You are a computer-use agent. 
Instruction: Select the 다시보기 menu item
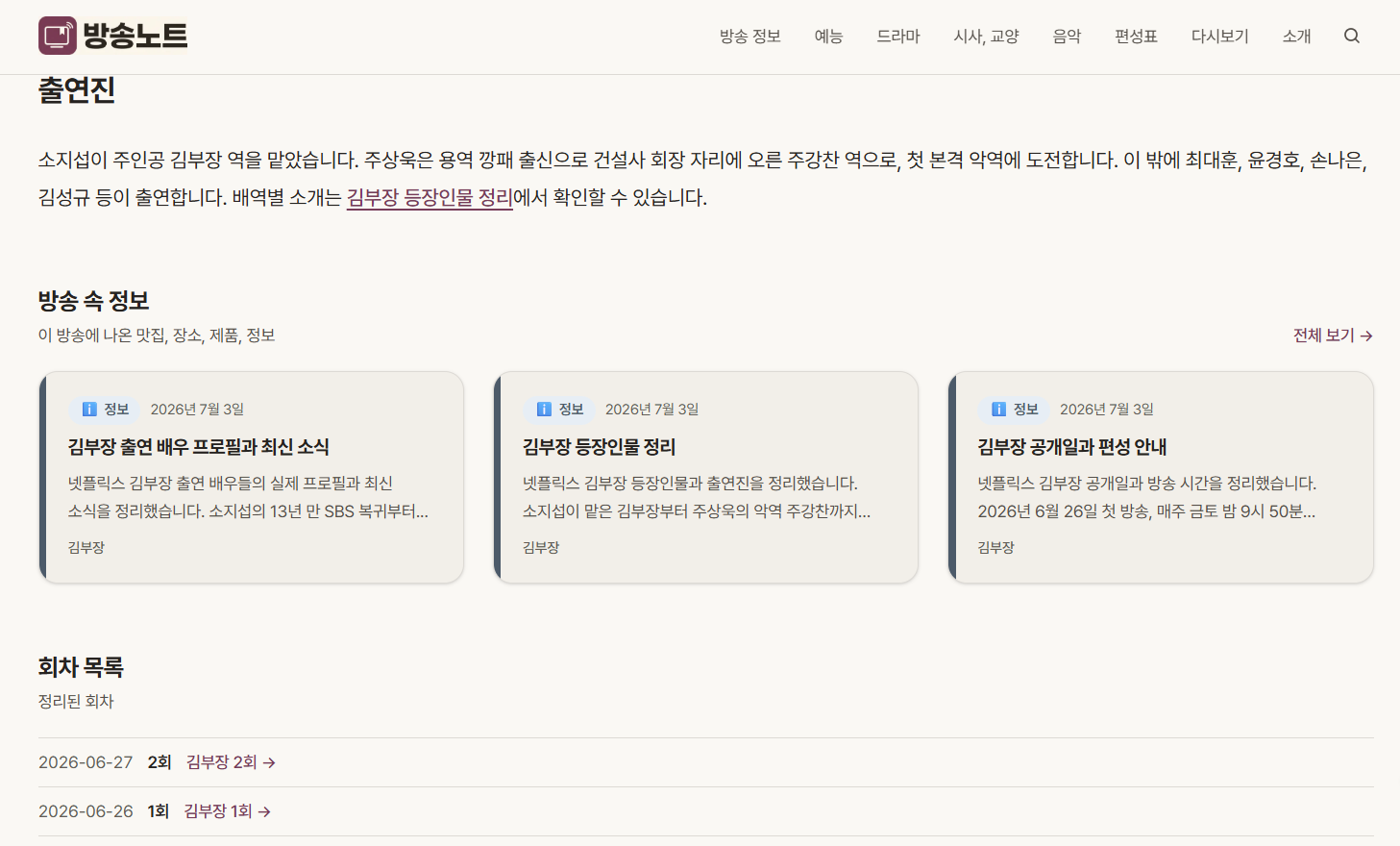1220,37
